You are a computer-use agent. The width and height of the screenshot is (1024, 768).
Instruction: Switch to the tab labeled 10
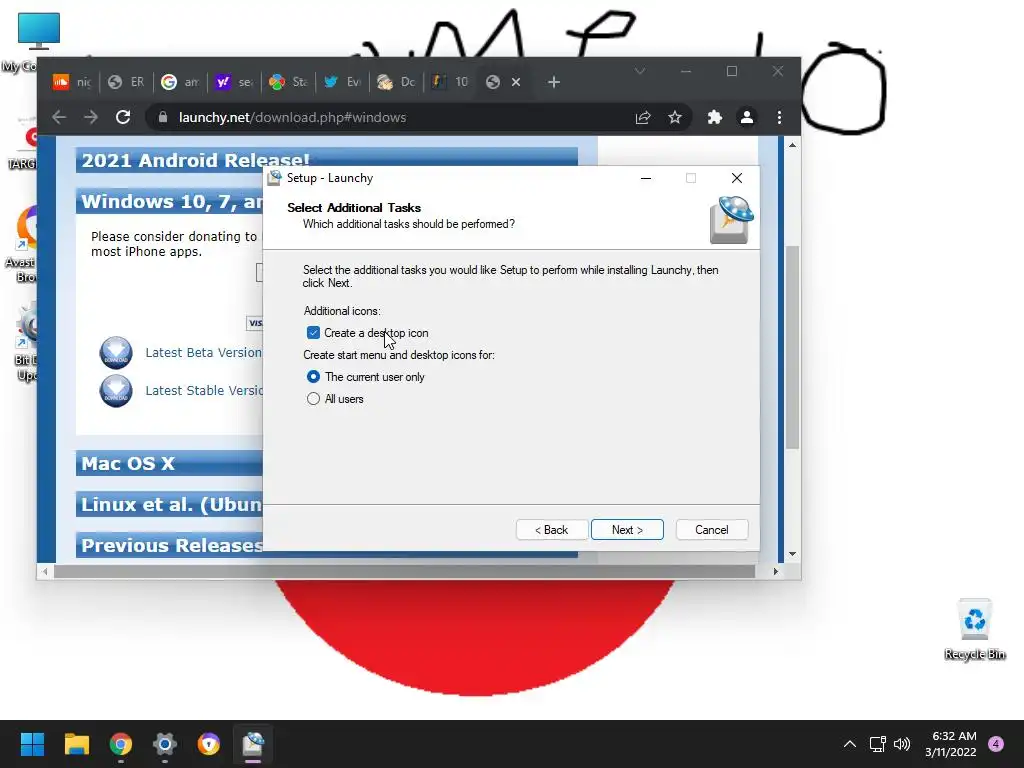point(451,82)
